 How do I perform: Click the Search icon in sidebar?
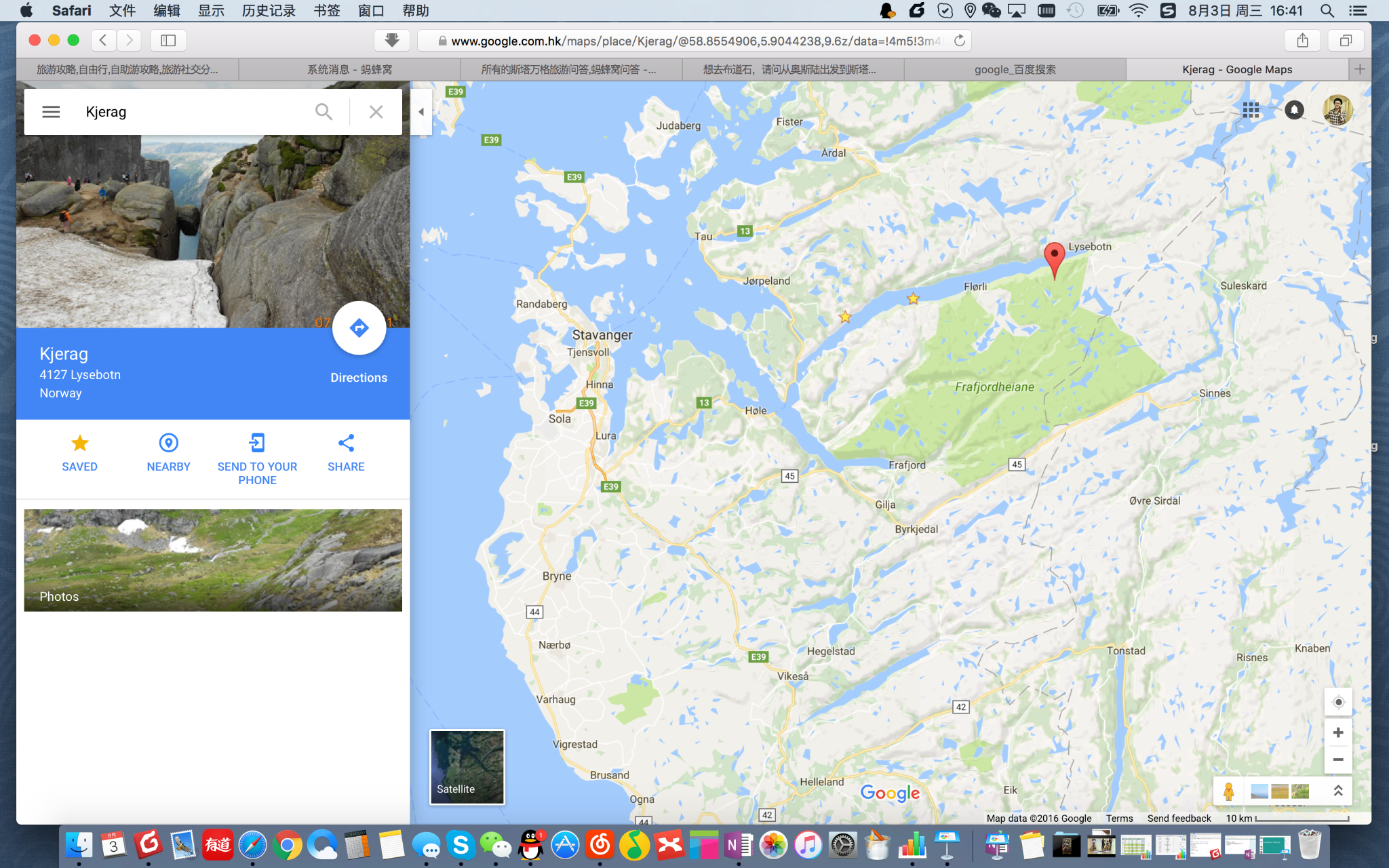(324, 111)
